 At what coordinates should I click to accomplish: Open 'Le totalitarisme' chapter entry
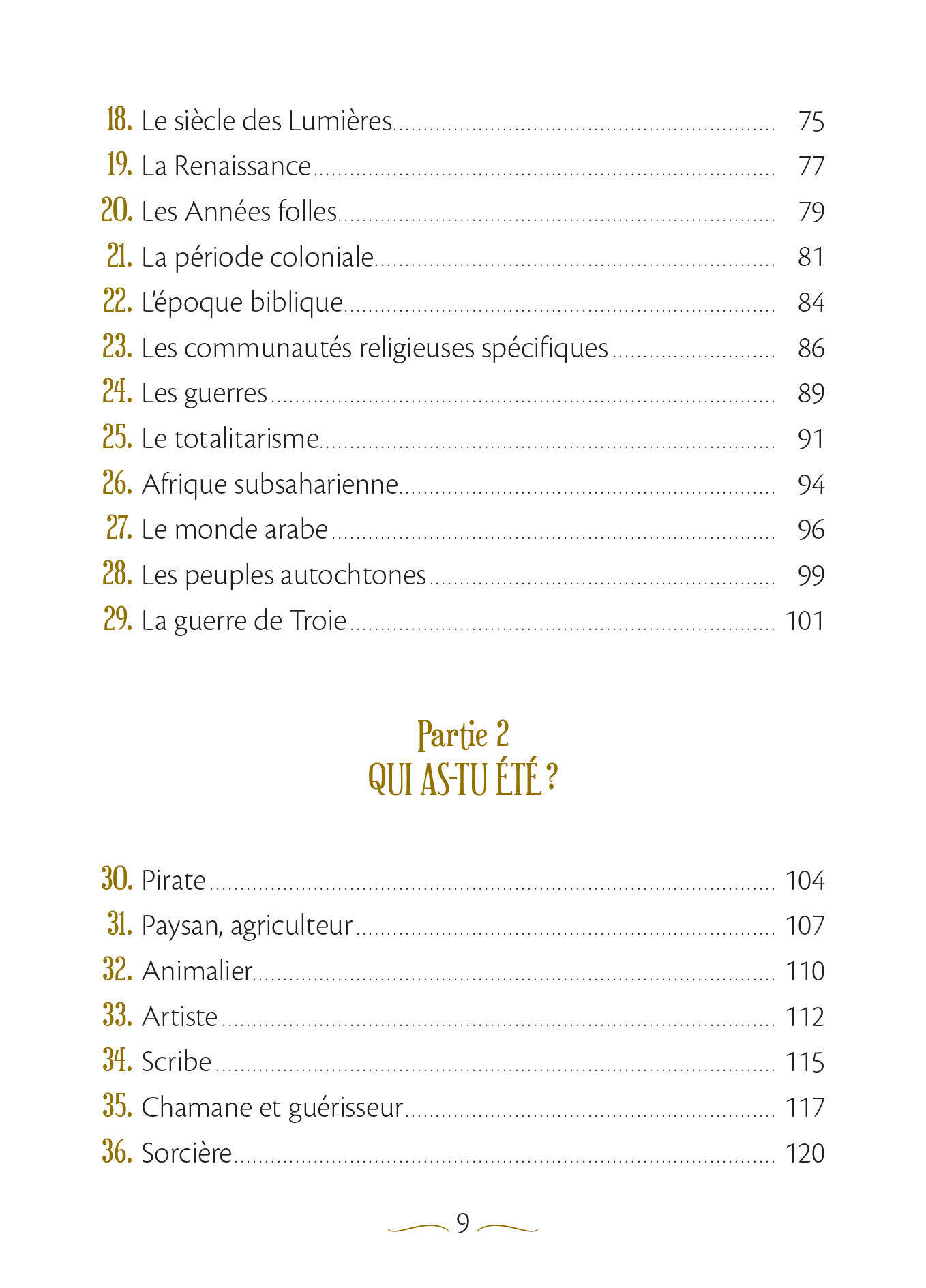(x=230, y=439)
